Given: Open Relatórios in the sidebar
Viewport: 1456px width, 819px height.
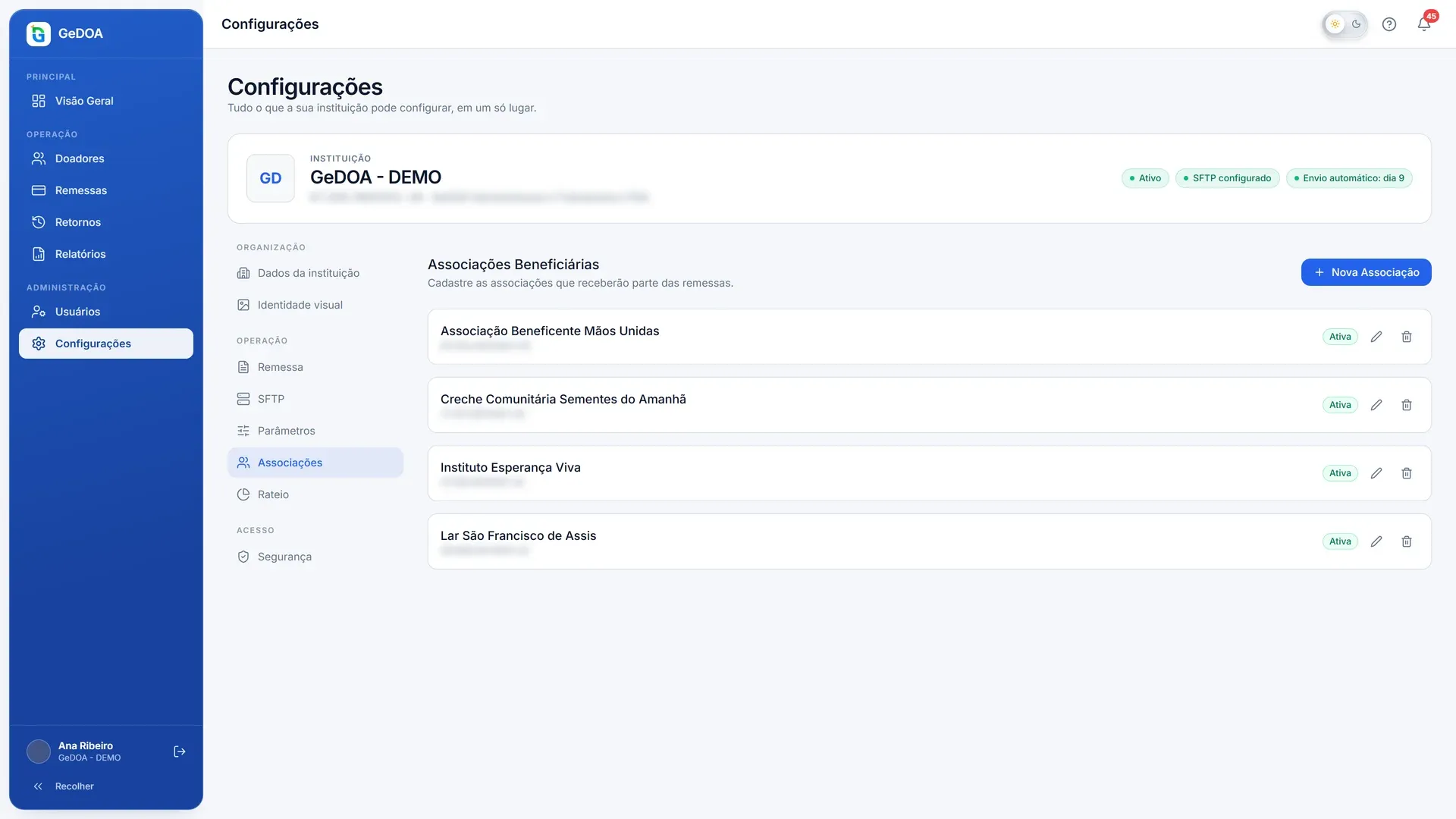Looking at the screenshot, I should tap(106, 254).
